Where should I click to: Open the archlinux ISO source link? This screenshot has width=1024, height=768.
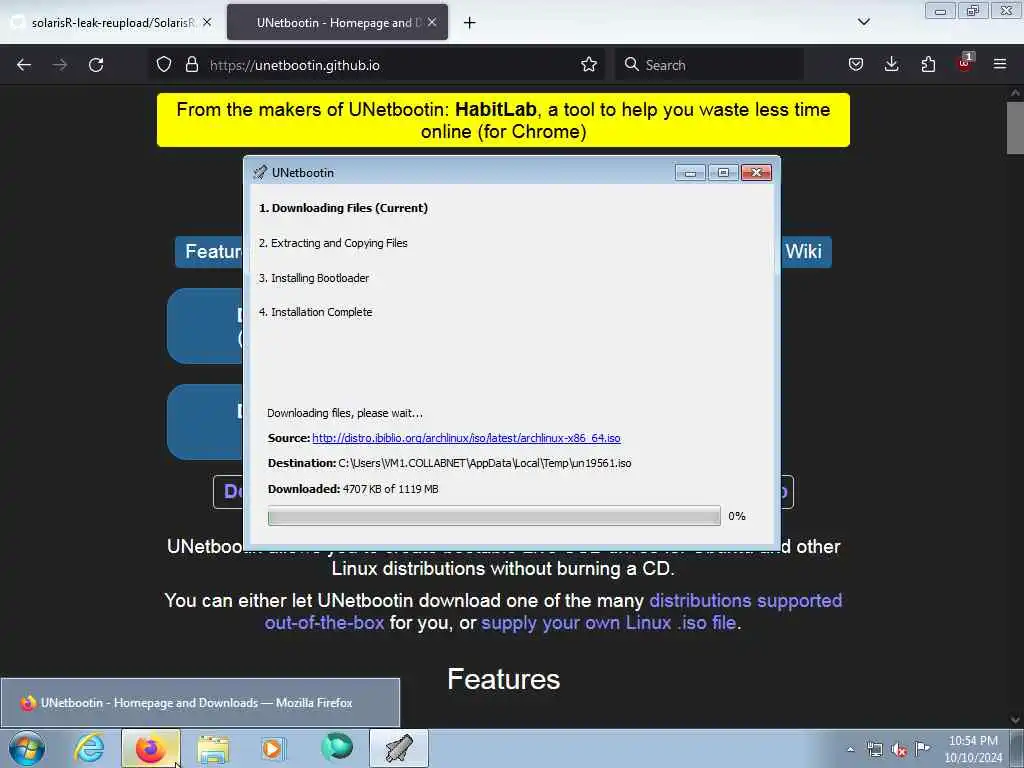tap(466, 438)
